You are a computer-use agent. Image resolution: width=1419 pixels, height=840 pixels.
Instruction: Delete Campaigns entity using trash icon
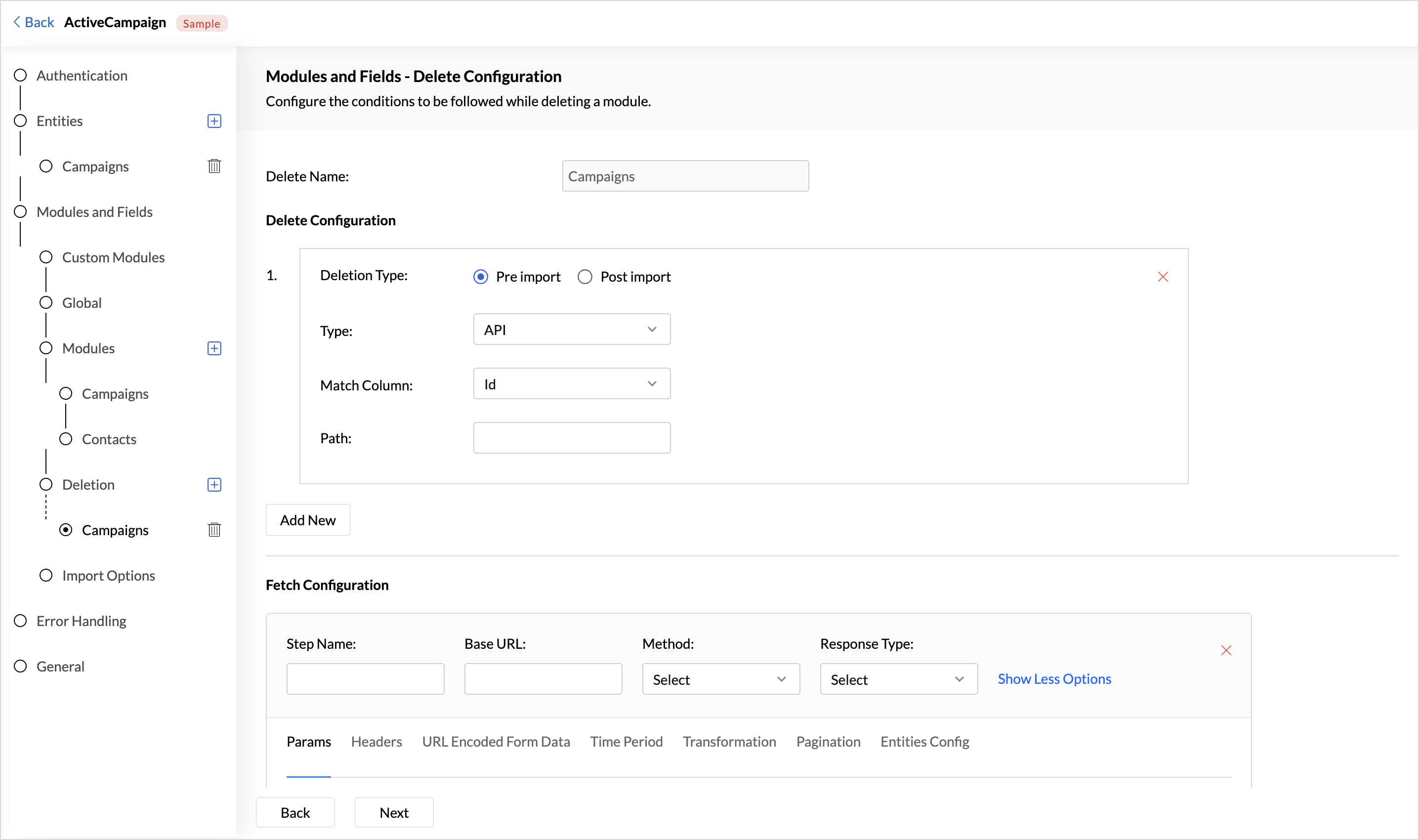[214, 167]
